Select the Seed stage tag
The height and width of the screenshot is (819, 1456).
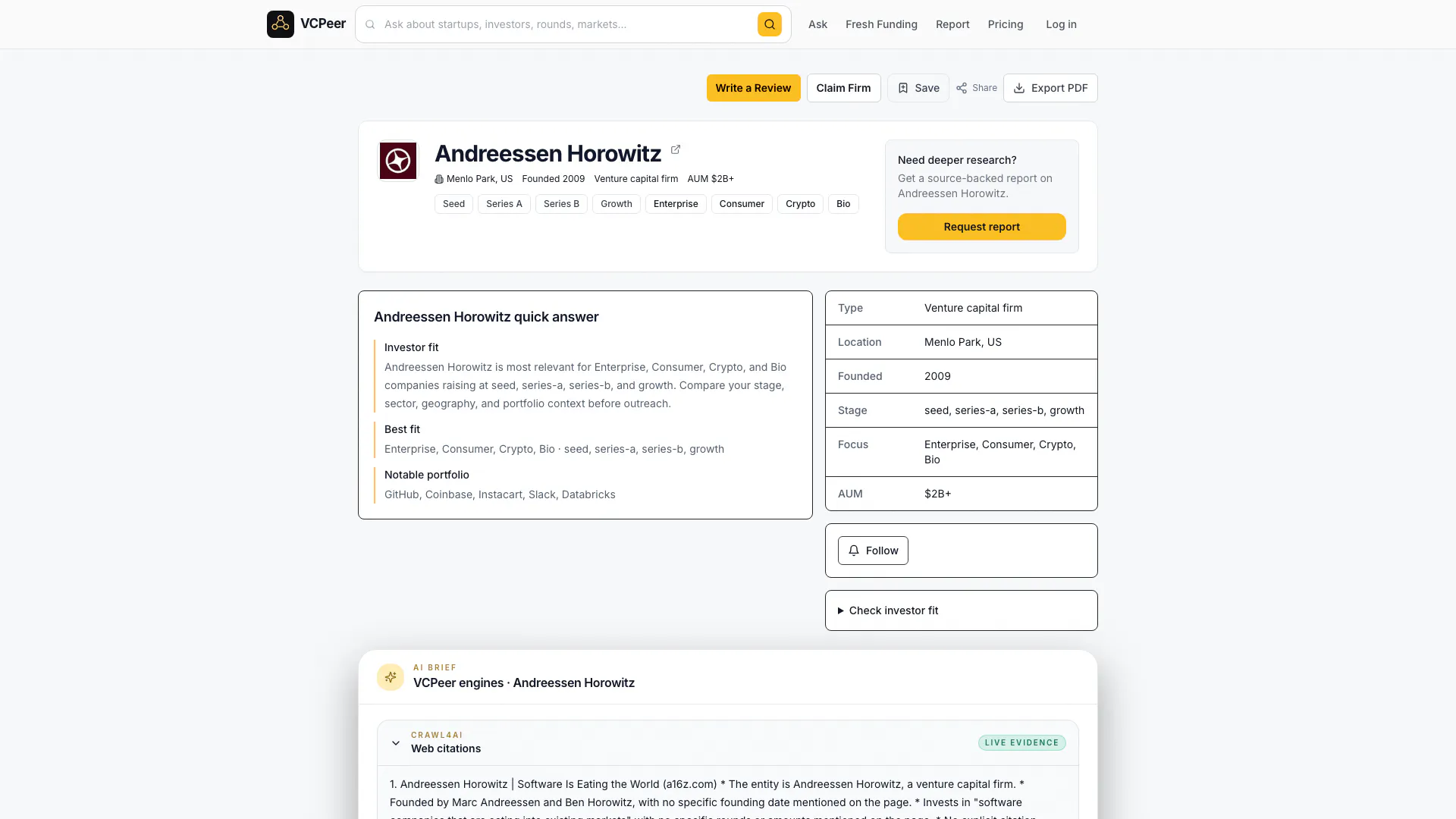tap(453, 204)
